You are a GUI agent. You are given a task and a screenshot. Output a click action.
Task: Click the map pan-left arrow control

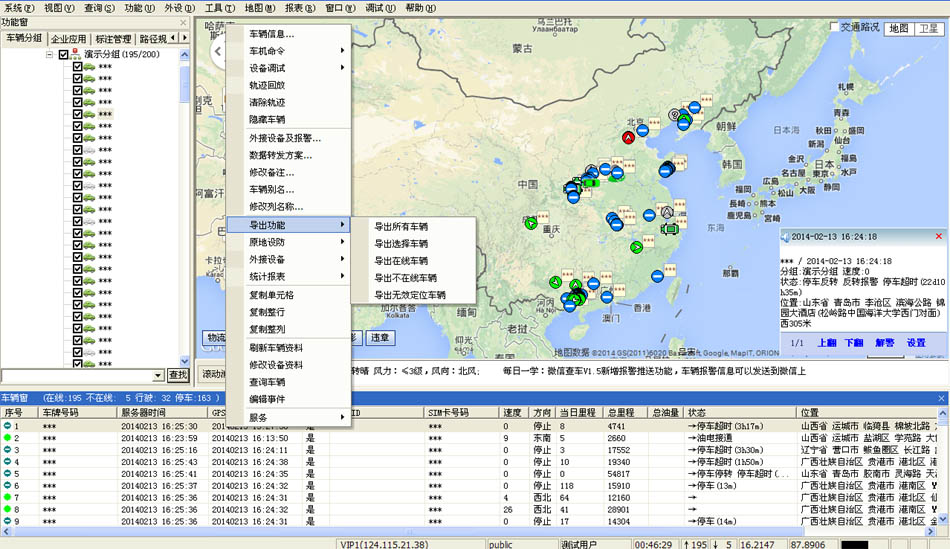point(215,50)
